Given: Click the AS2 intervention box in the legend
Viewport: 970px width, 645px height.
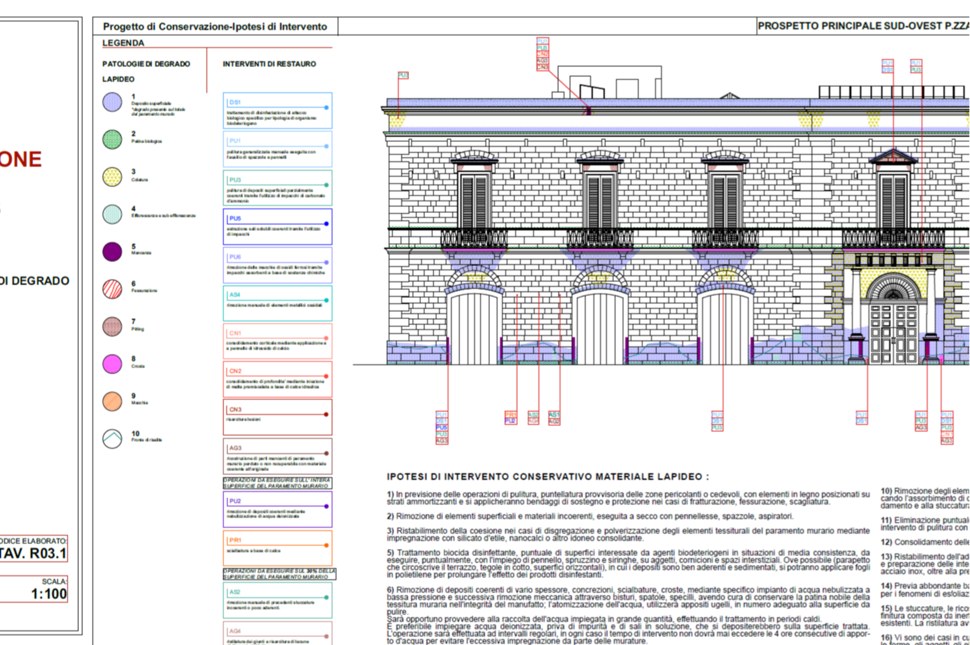Looking at the screenshot, I should [277, 600].
